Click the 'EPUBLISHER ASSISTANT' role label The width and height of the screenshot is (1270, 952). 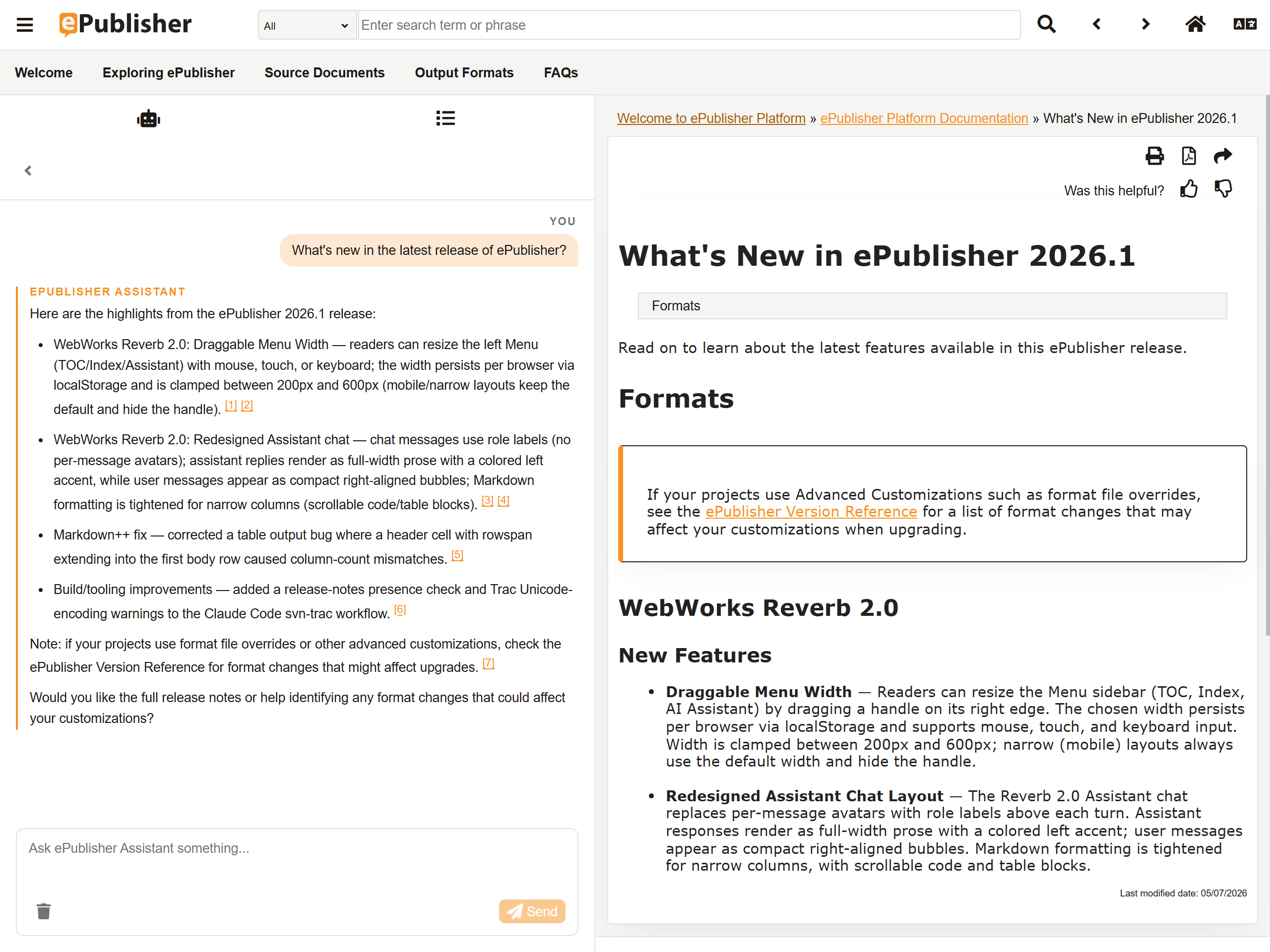(x=107, y=292)
